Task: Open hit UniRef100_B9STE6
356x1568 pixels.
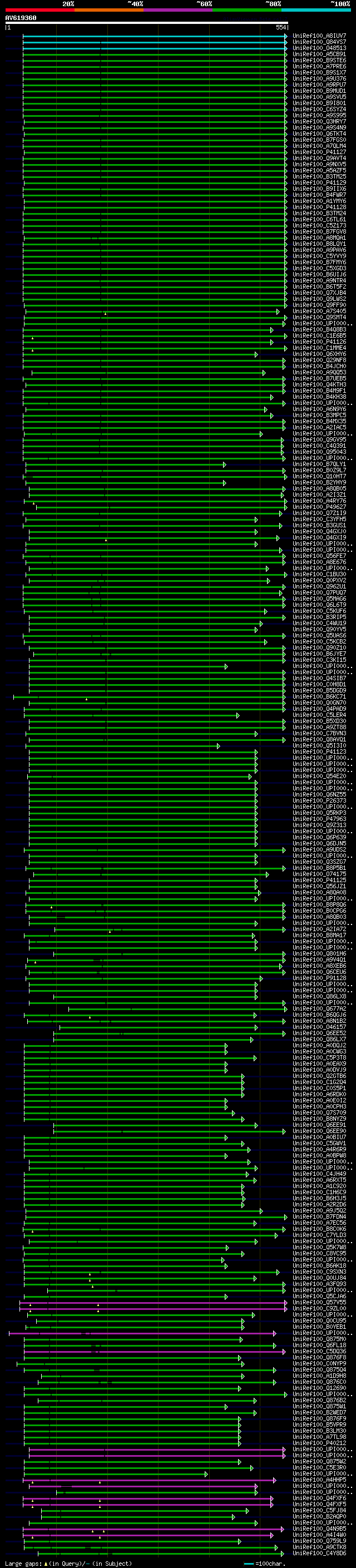Action: click(x=319, y=60)
